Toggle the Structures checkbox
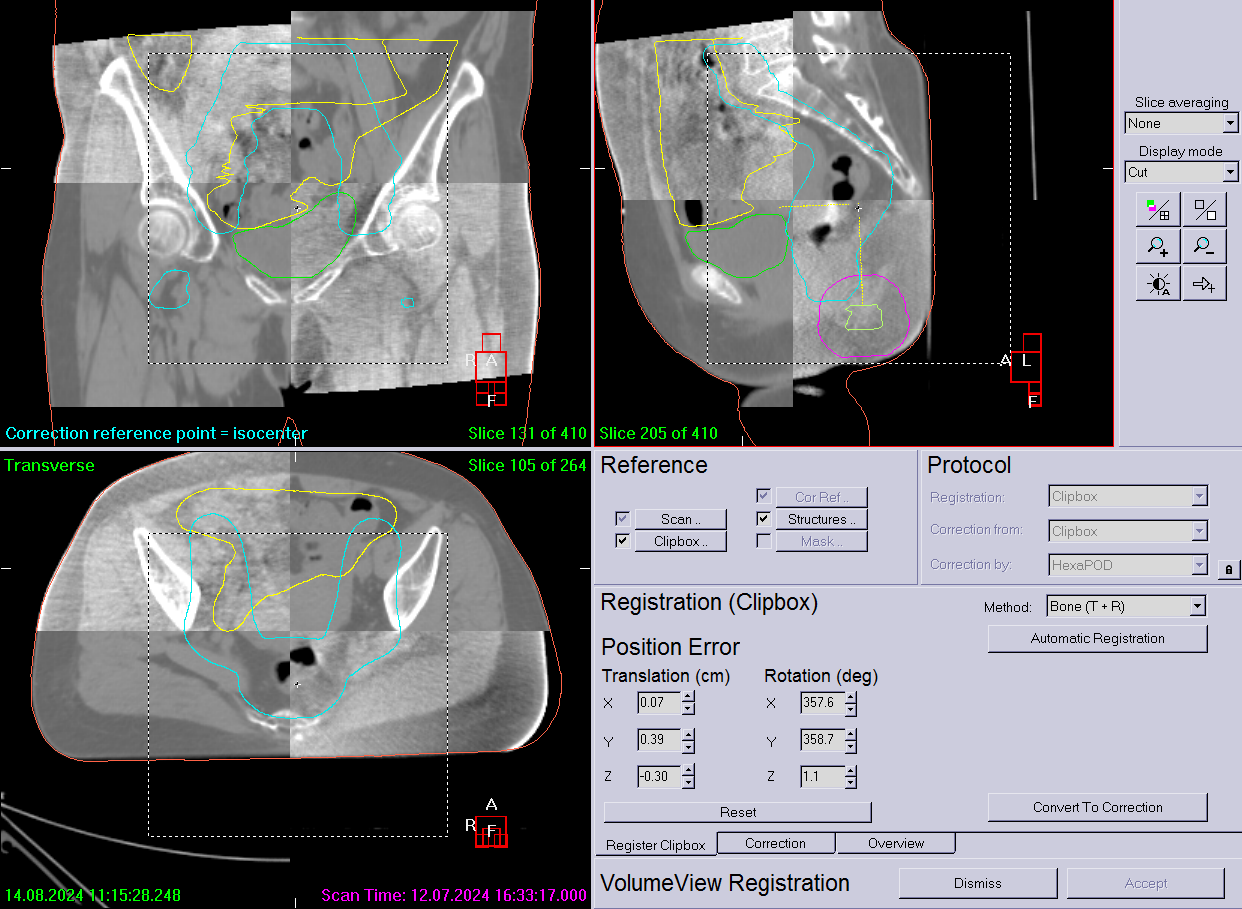 tap(763, 519)
